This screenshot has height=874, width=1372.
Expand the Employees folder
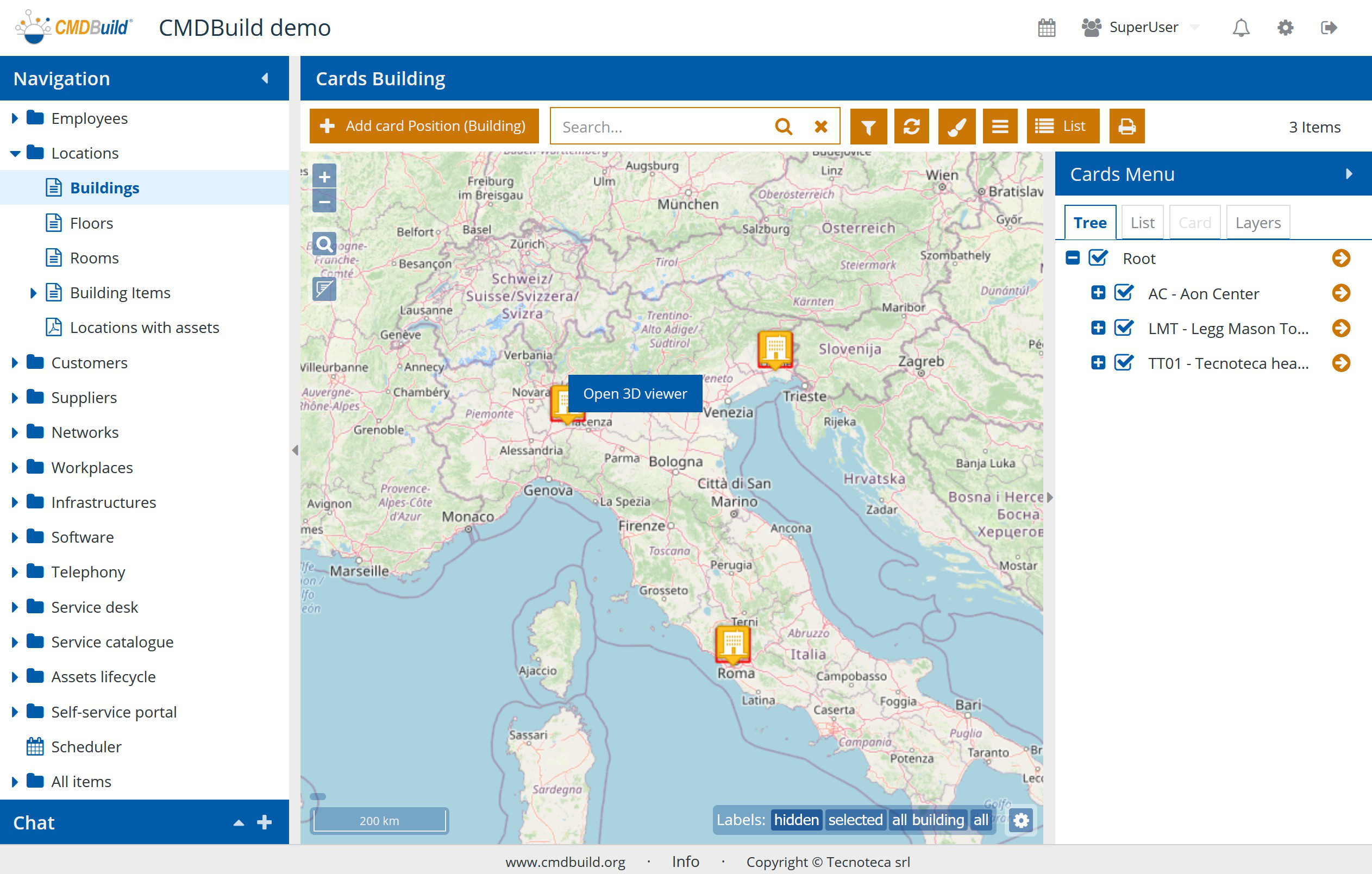tap(15, 118)
